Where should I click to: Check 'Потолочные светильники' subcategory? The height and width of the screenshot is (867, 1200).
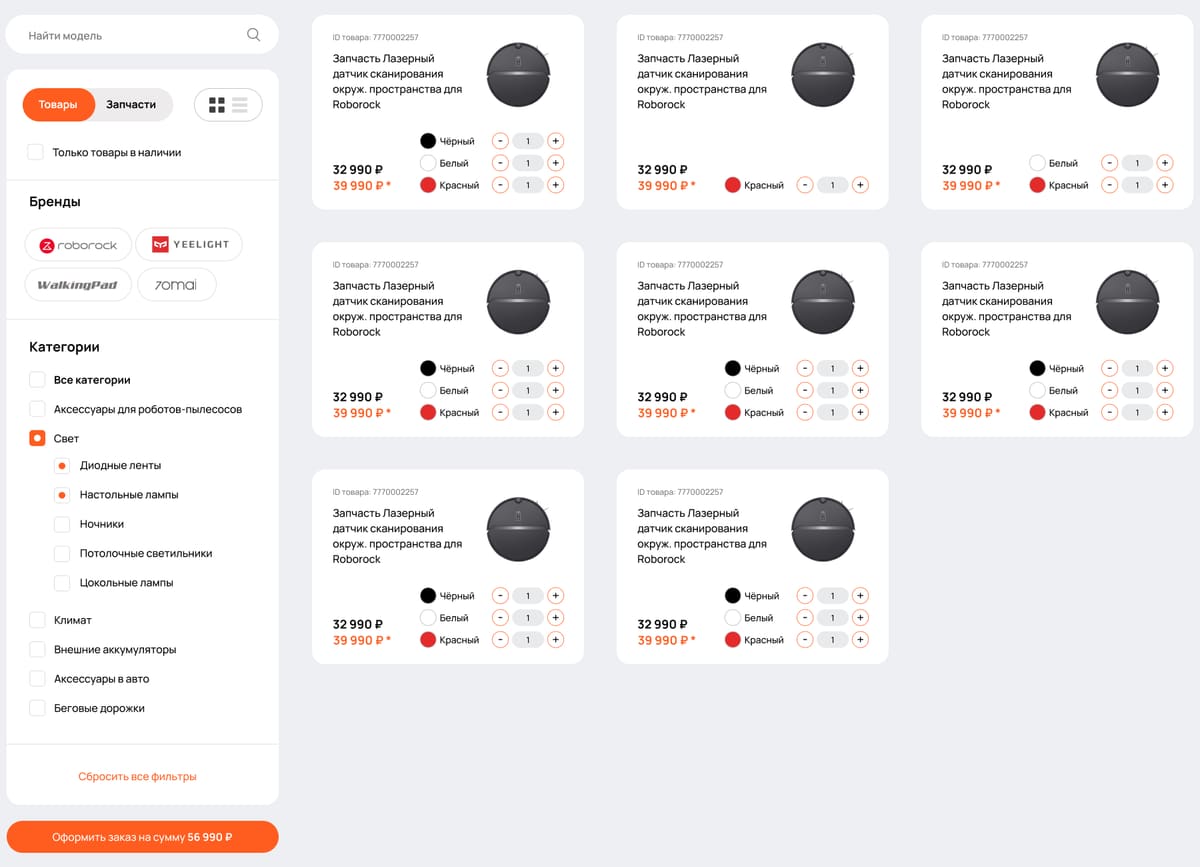coord(62,553)
